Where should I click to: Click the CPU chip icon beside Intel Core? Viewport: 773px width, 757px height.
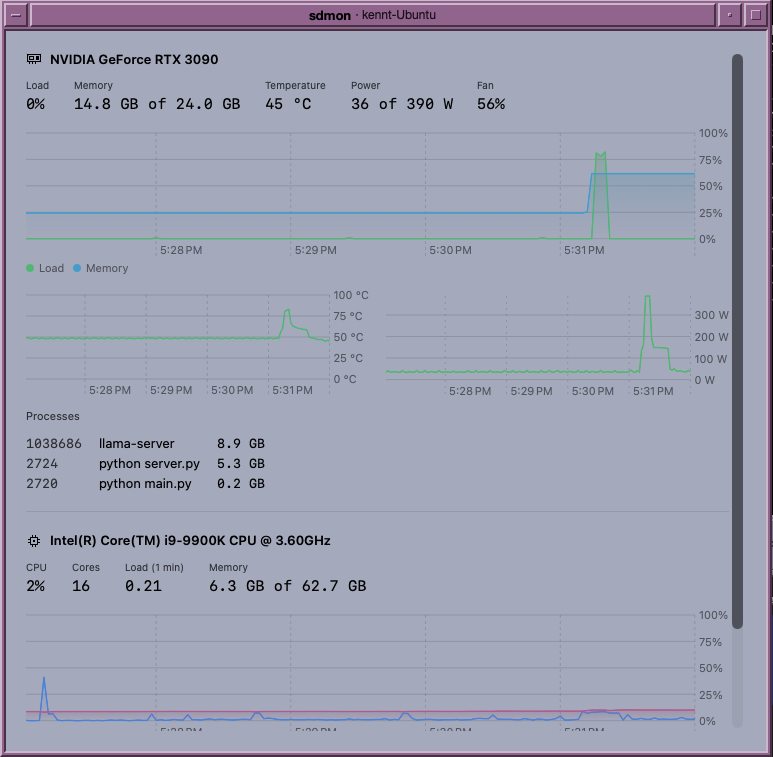(34, 541)
